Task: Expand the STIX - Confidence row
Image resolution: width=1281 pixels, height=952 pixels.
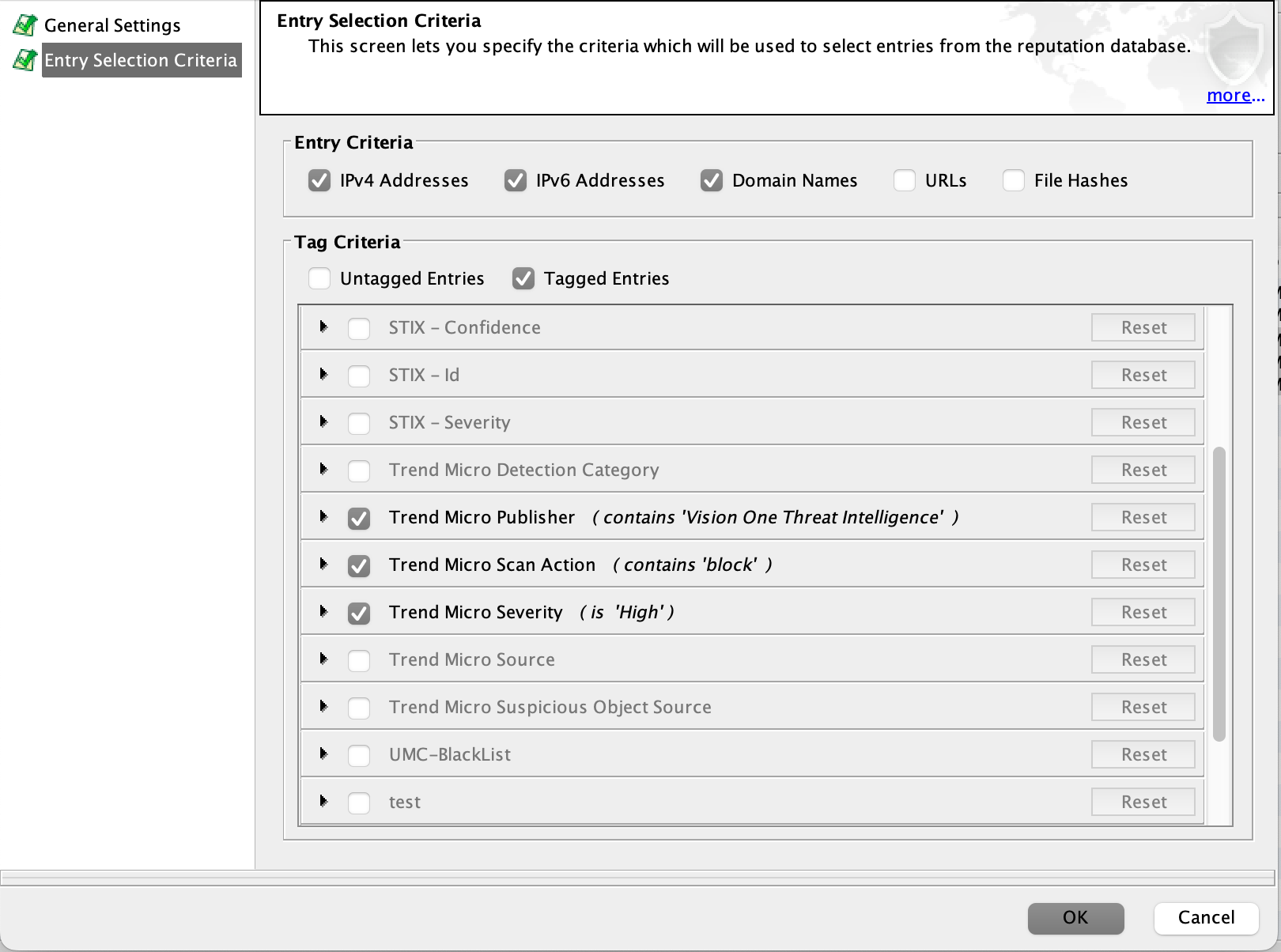Action: 323,327
